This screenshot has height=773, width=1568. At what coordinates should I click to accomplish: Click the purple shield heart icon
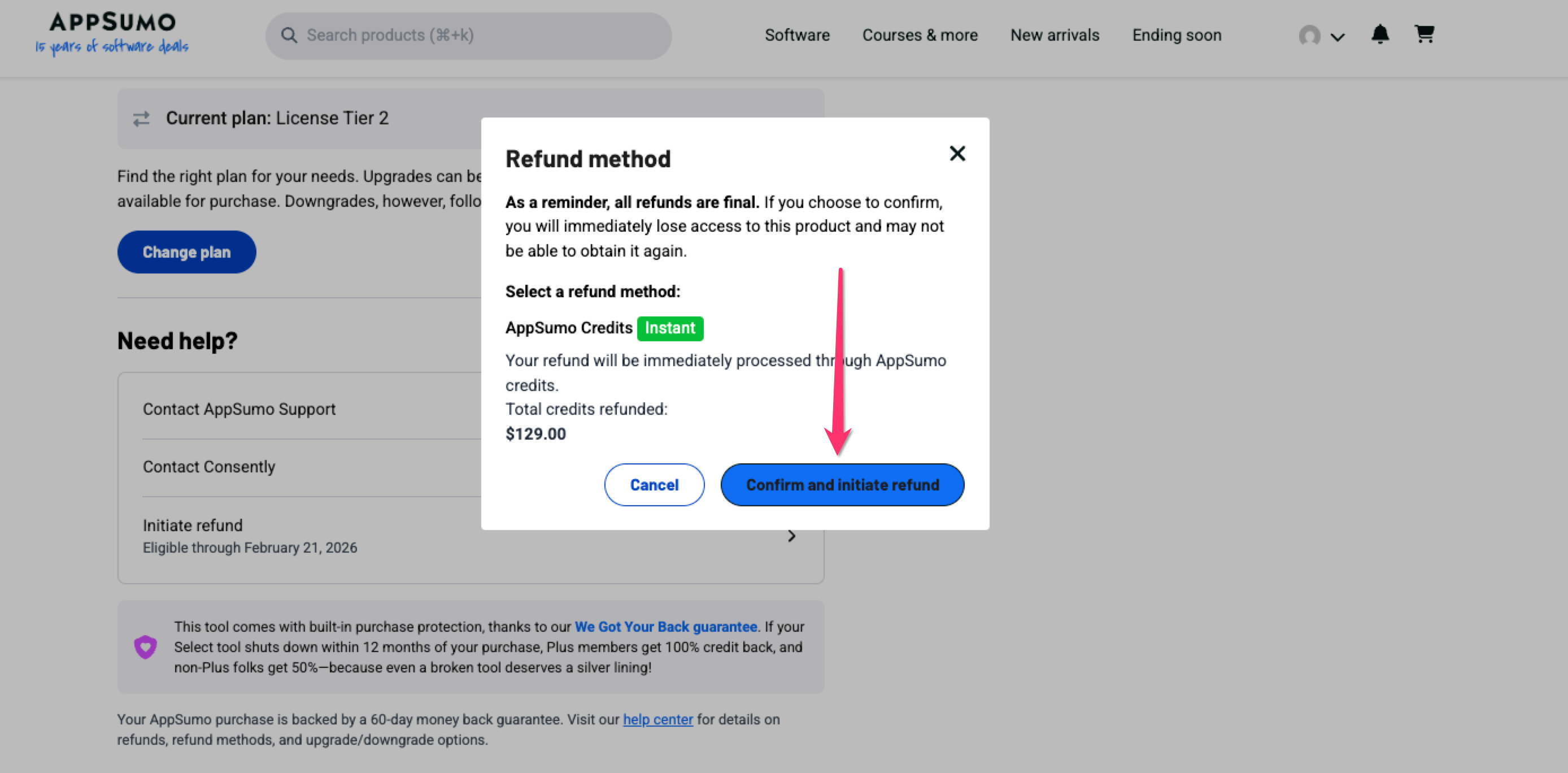146,646
